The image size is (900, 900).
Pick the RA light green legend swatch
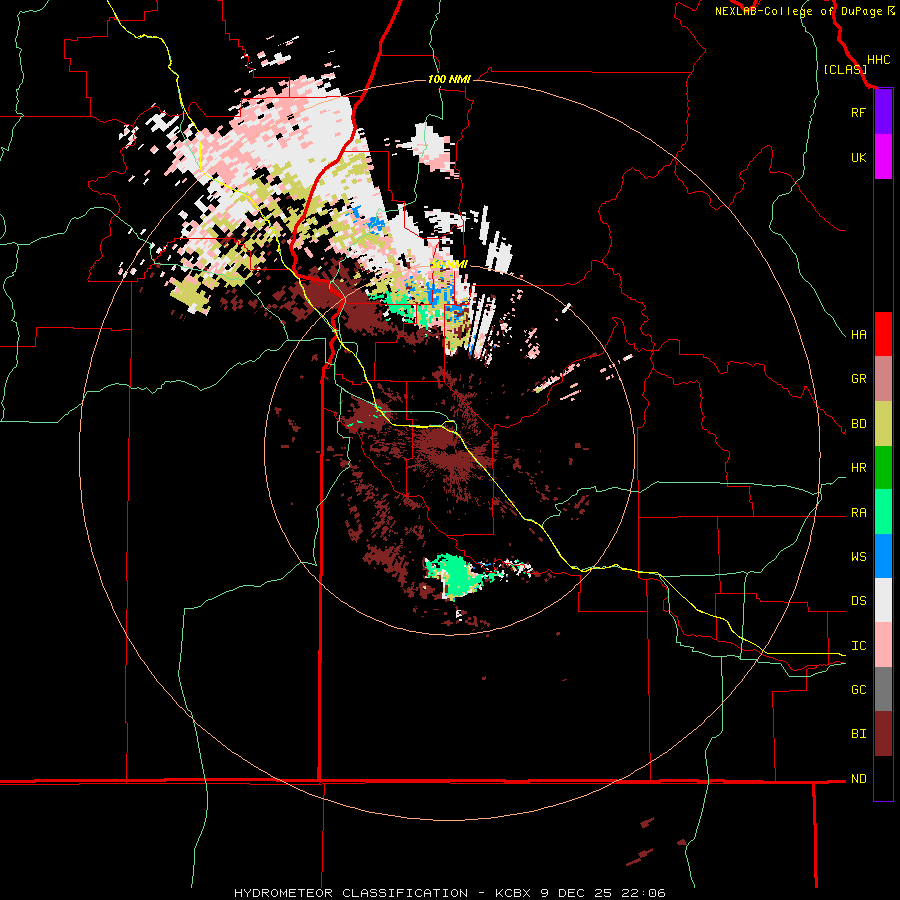tap(883, 512)
